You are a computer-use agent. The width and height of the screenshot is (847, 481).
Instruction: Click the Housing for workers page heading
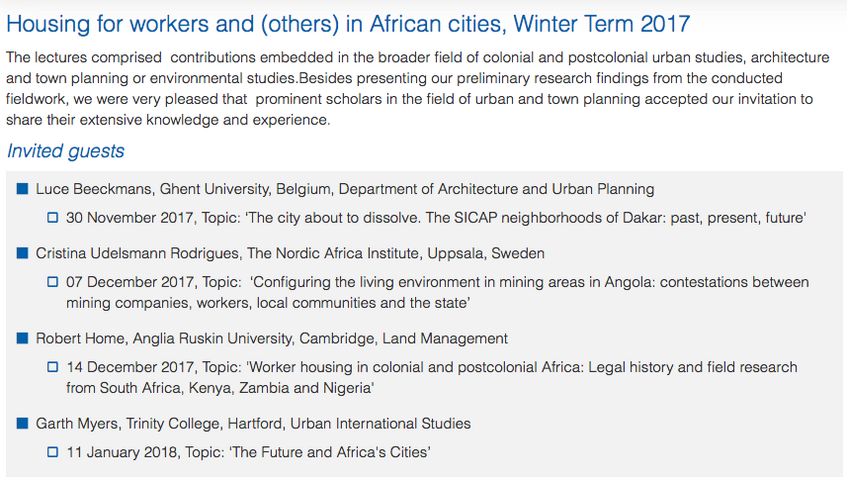coord(348,24)
